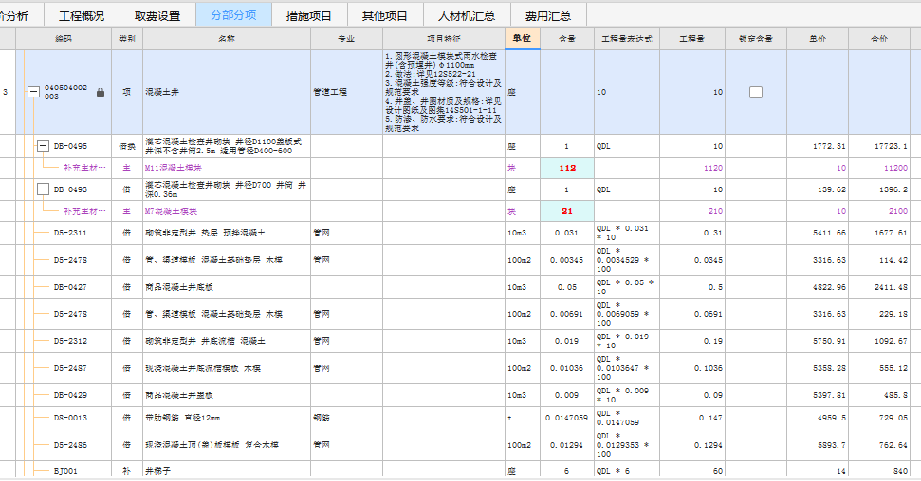Click the 专业 column header
The height and width of the screenshot is (481, 921).
(x=347, y=39)
